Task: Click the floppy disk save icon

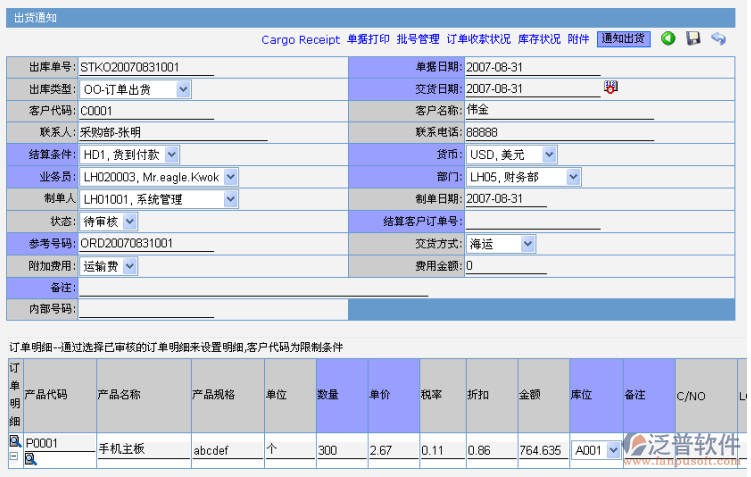Action: click(x=693, y=39)
